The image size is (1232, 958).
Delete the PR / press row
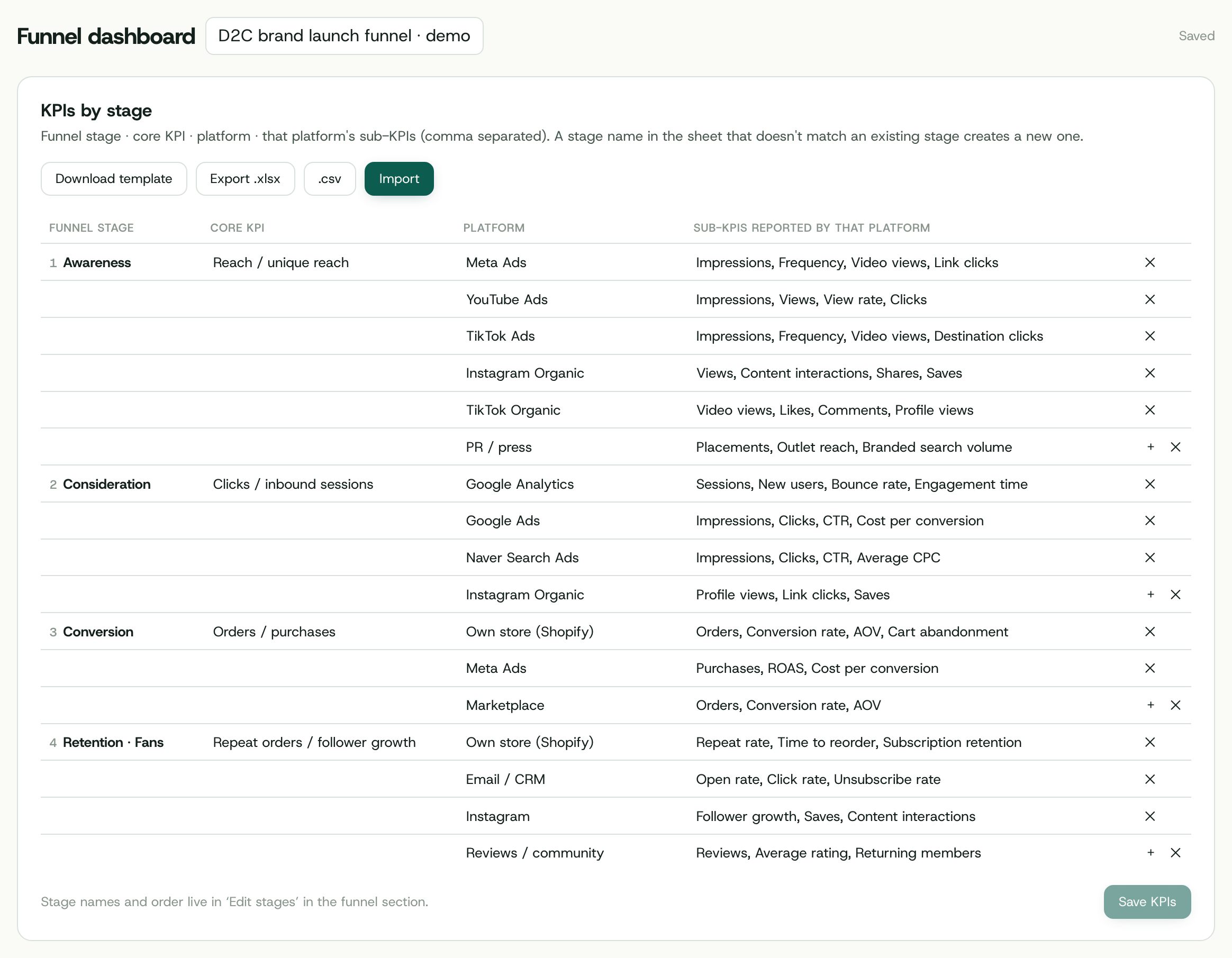coord(1175,447)
